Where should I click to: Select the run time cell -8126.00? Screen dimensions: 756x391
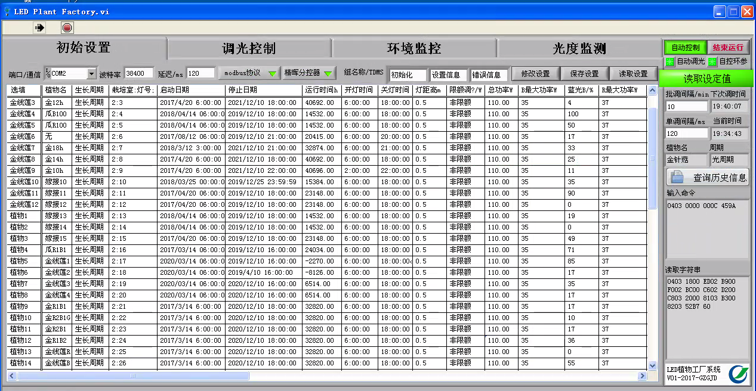pyautogui.click(x=322, y=272)
